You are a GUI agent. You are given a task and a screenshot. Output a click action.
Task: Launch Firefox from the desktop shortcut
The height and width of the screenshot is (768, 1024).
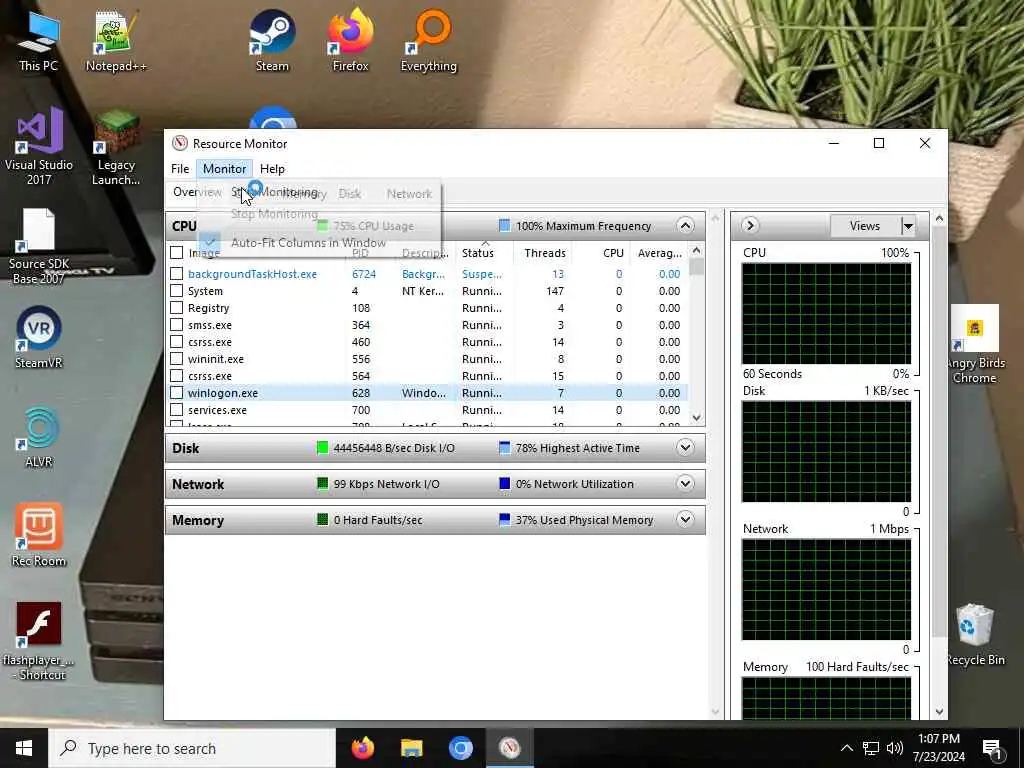tap(351, 40)
